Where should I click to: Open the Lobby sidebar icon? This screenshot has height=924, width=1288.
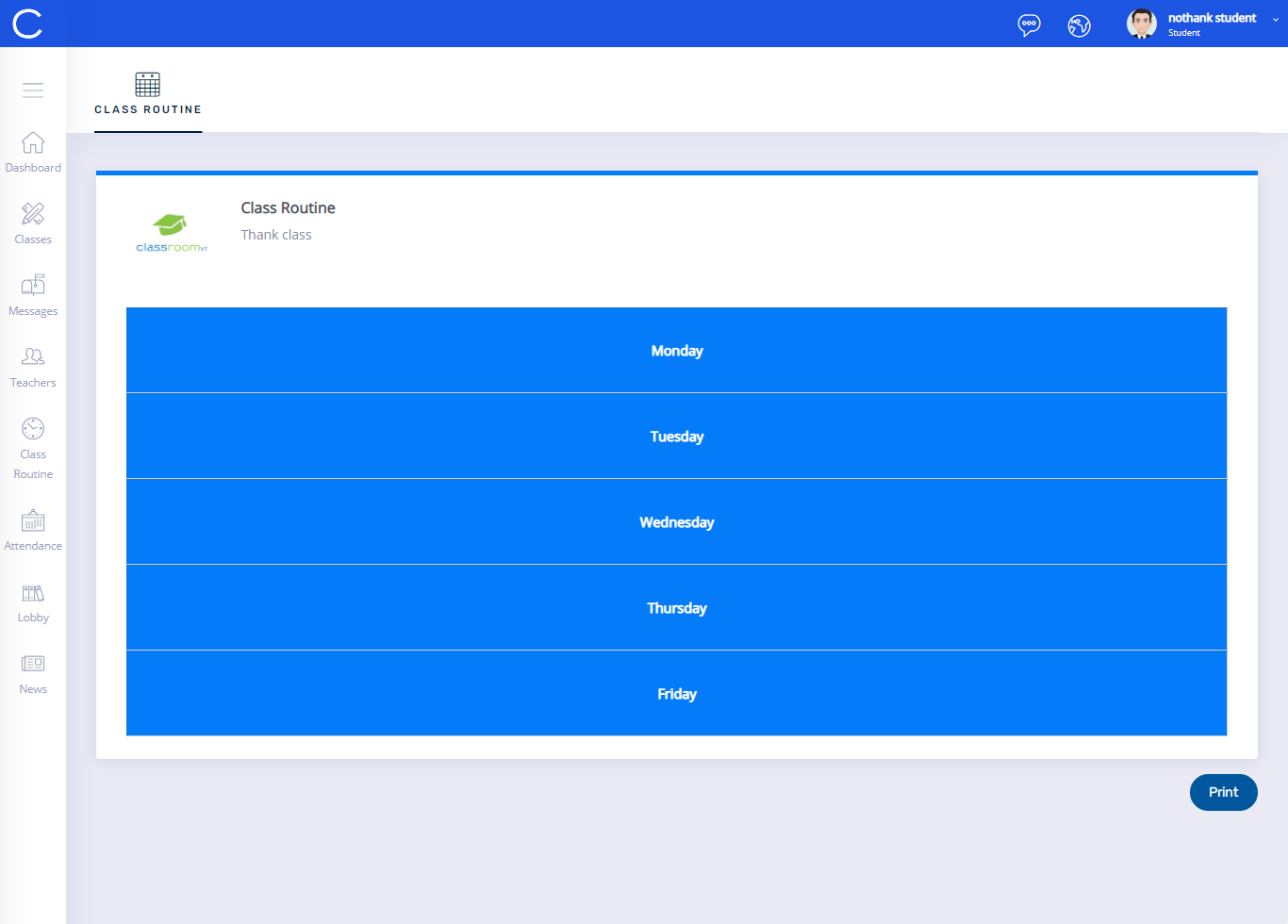tap(33, 593)
